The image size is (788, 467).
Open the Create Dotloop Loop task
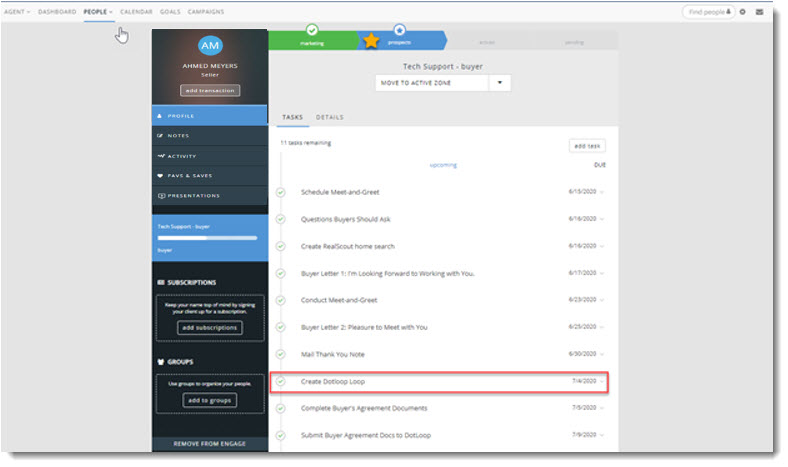(x=333, y=382)
